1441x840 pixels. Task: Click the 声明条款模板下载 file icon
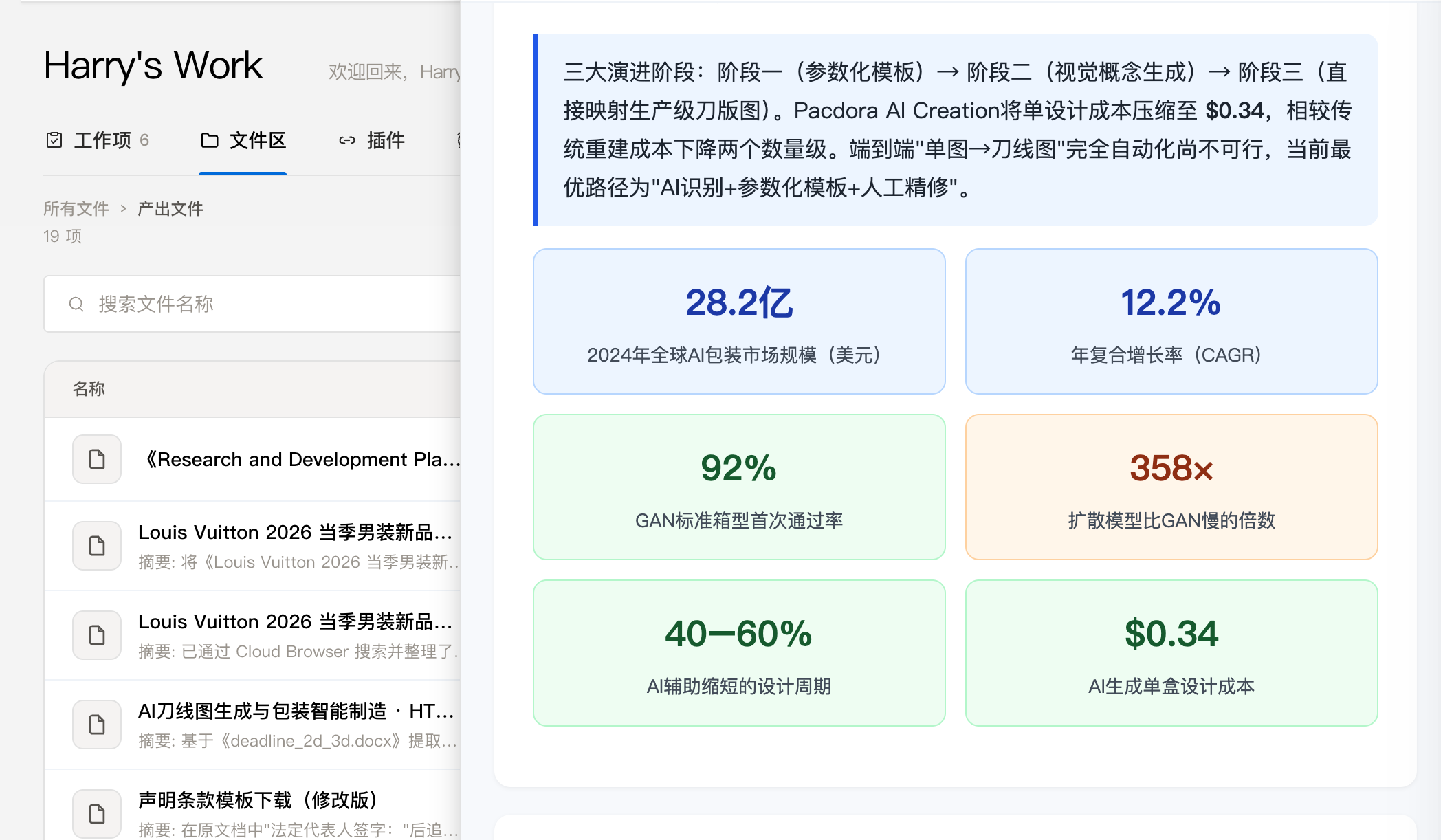[x=97, y=814]
